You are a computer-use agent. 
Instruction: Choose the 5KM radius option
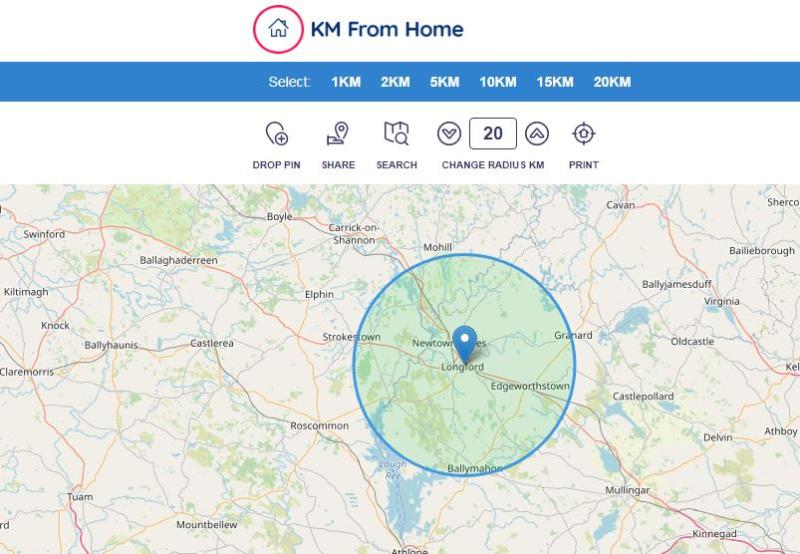(444, 82)
